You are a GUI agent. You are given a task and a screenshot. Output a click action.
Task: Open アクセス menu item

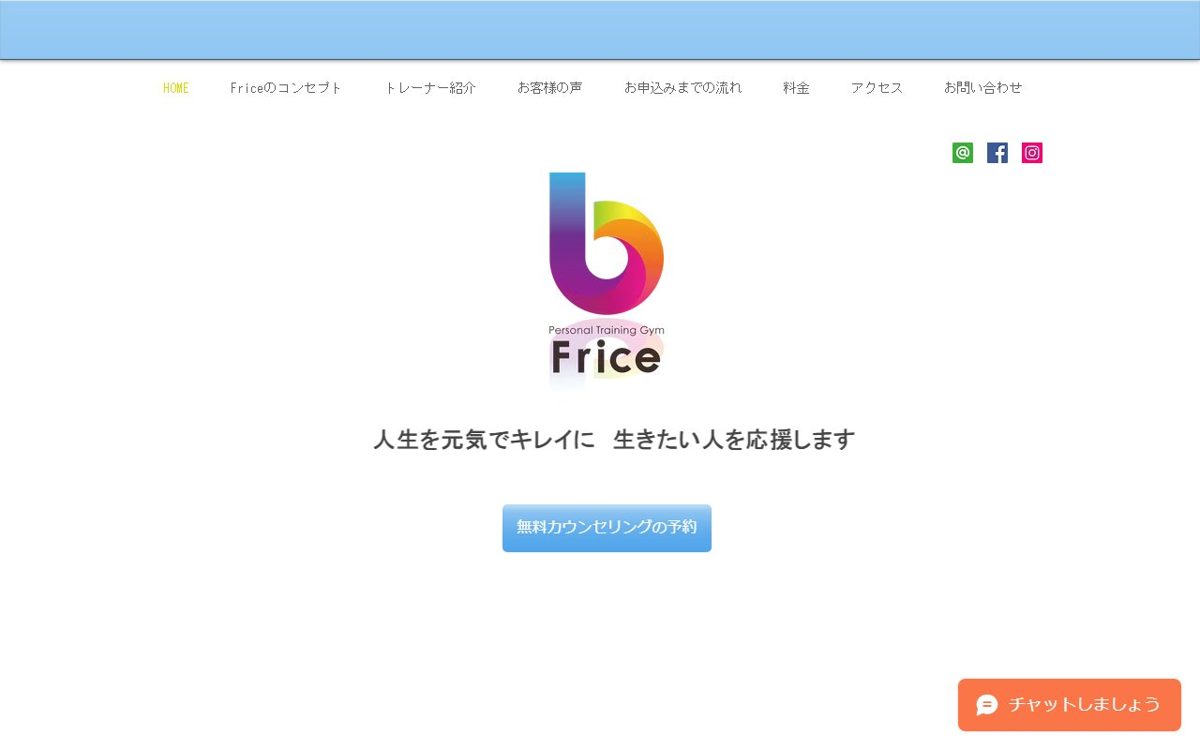[x=877, y=88]
